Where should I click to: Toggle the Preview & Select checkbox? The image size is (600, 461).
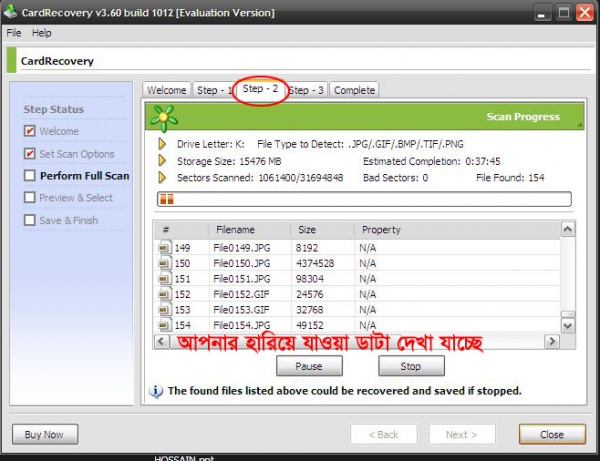tap(29, 198)
